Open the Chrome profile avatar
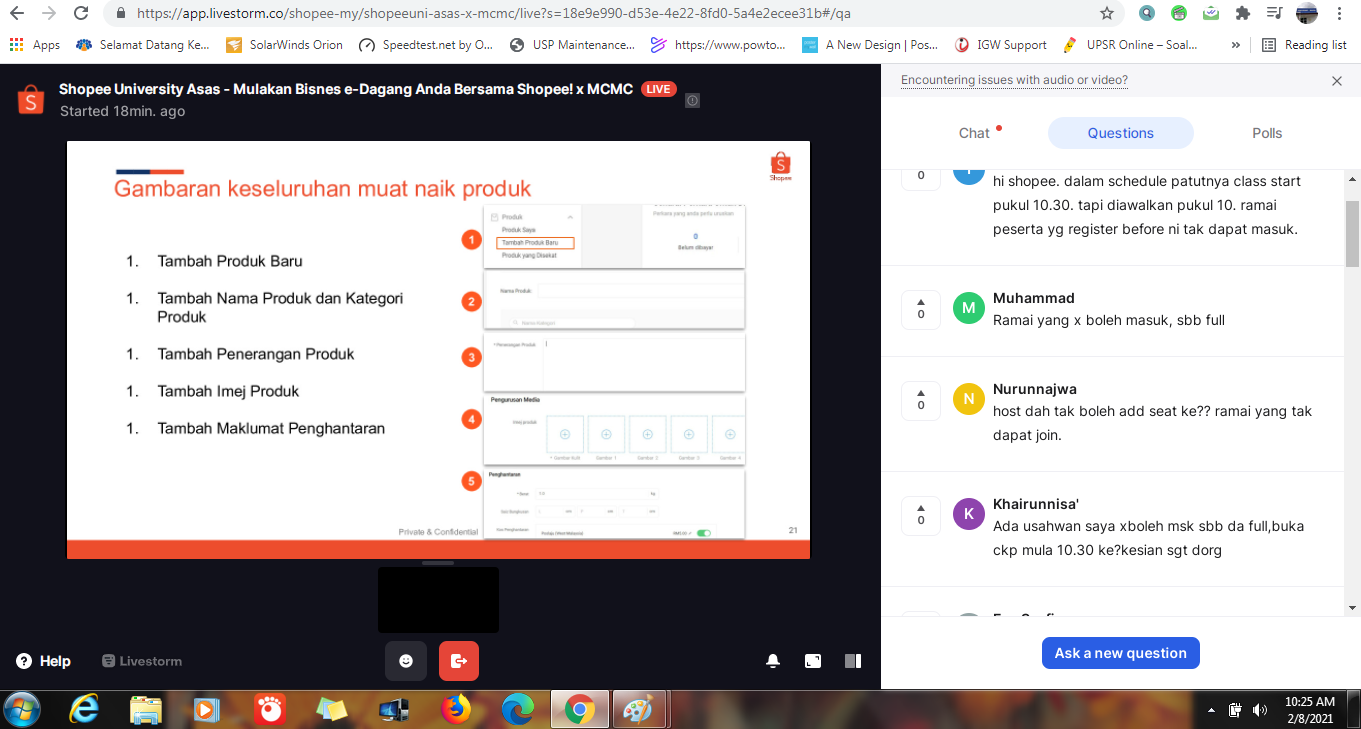 click(x=1307, y=14)
